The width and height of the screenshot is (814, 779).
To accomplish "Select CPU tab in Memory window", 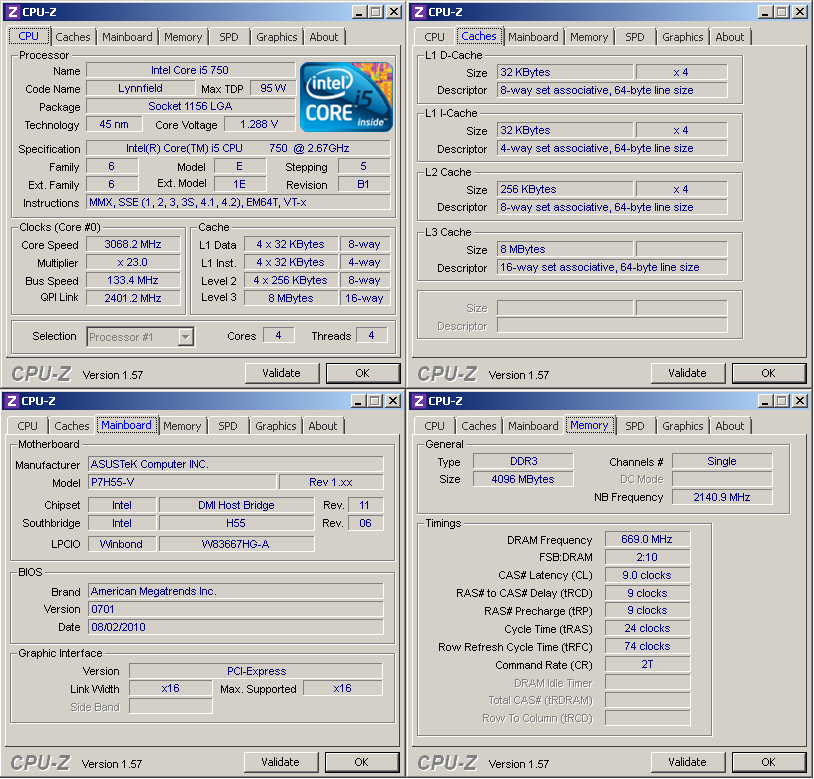I will tap(434, 426).
